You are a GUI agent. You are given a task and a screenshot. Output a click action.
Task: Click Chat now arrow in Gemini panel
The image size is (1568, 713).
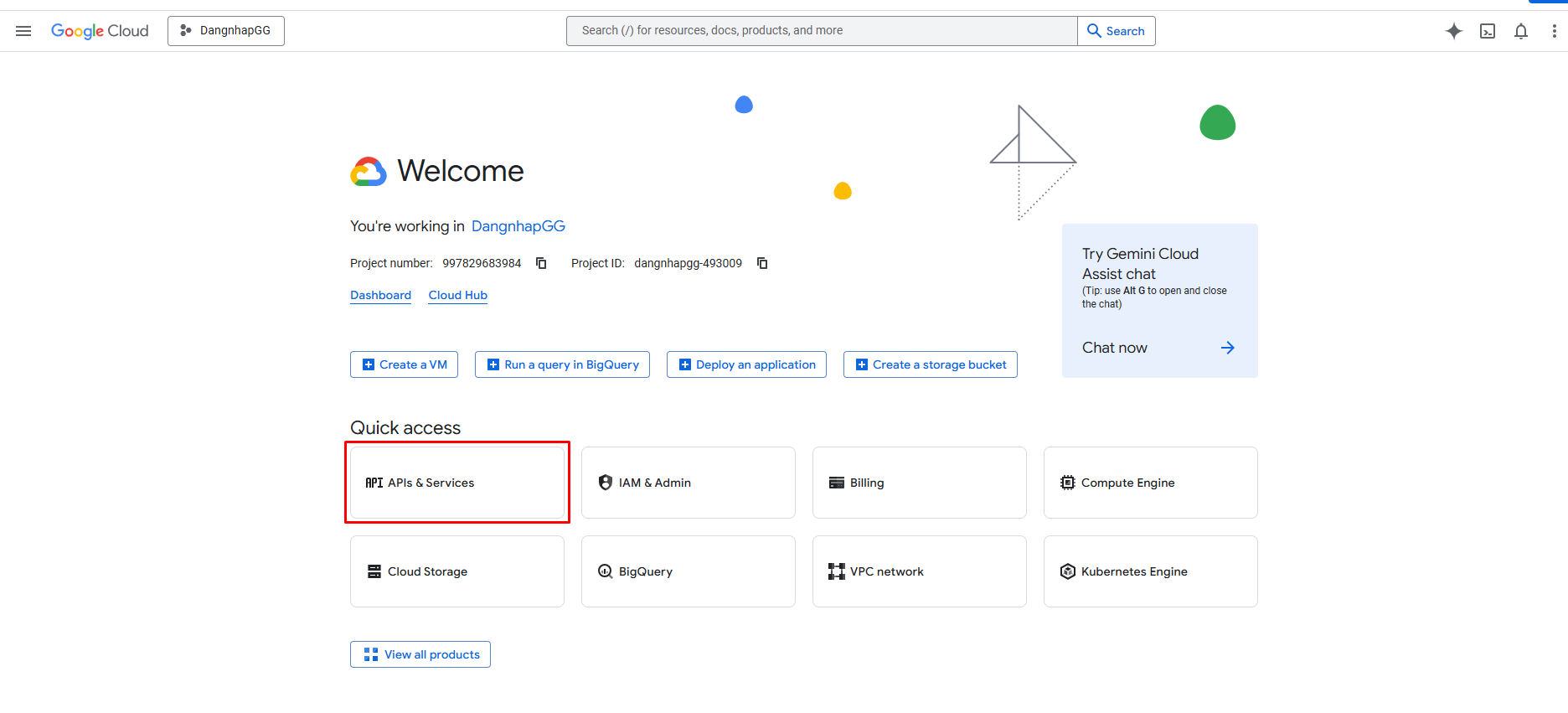[x=1227, y=348]
